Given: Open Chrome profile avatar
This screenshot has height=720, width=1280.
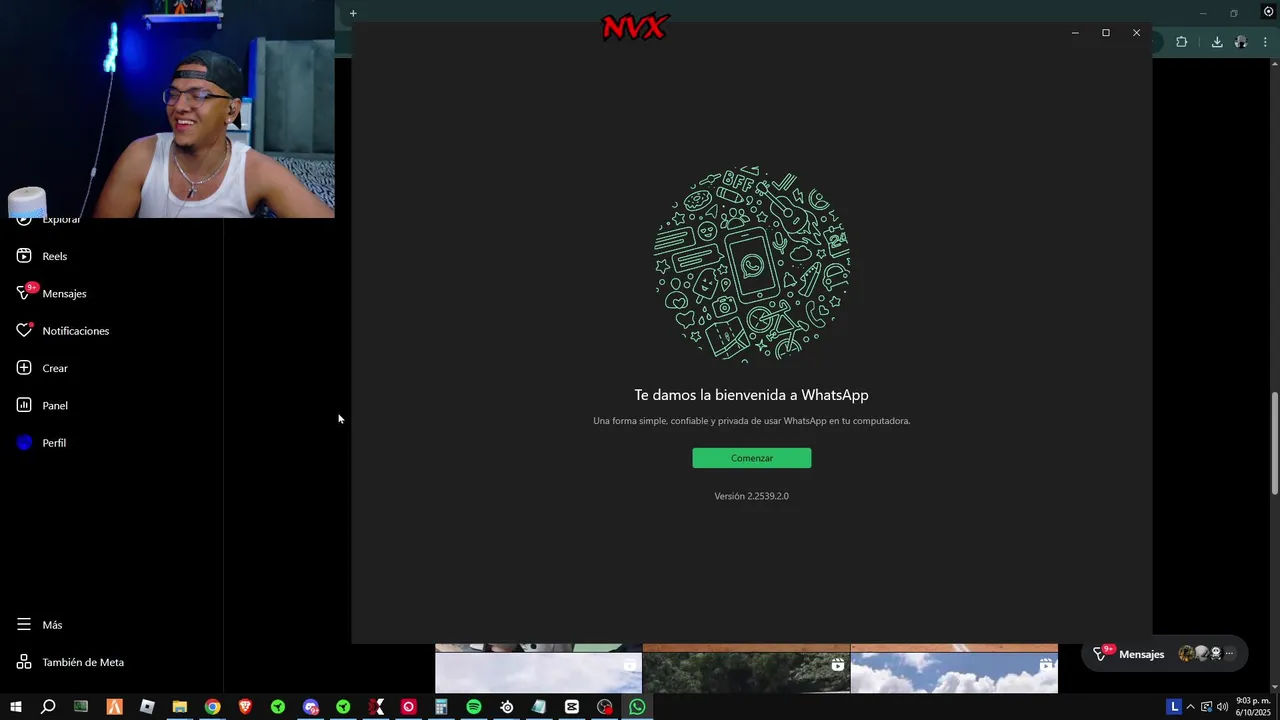Looking at the screenshot, I should pyautogui.click(x=1241, y=42).
